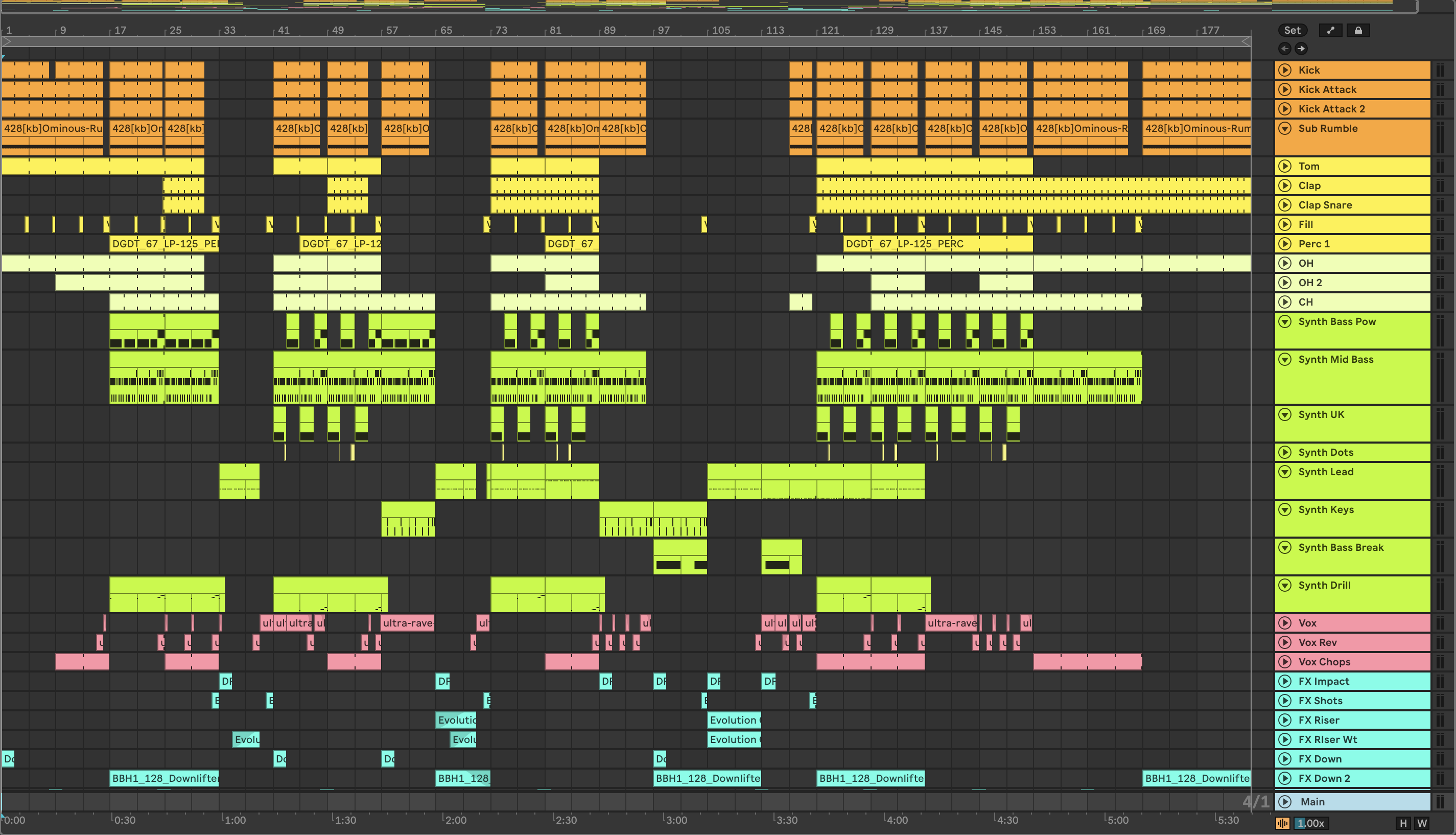Click the Lock Envelopes padlock icon

[x=1357, y=30]
